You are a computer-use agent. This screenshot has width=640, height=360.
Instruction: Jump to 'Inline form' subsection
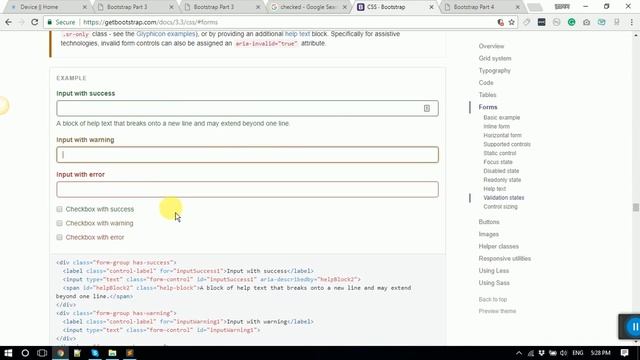click(x=496, y=127)
